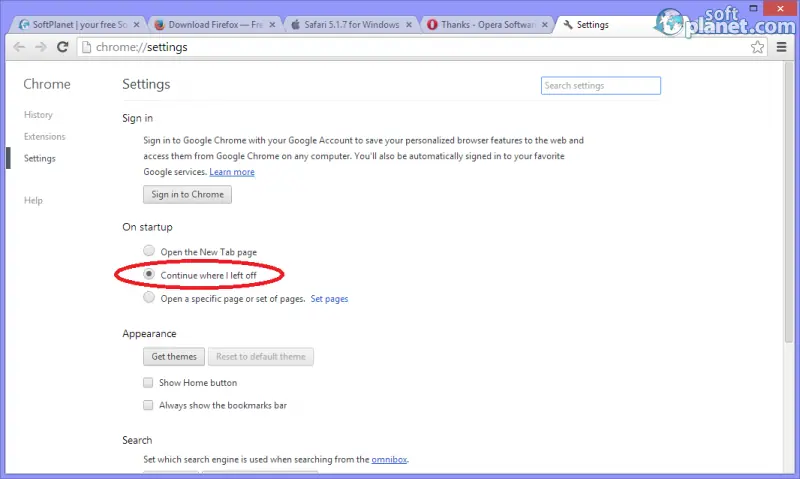The width and height of the screenshot is (800, 479).
Task: Click the SoftPlanet favicon on the first tab
Action: (x=23, y=24)
